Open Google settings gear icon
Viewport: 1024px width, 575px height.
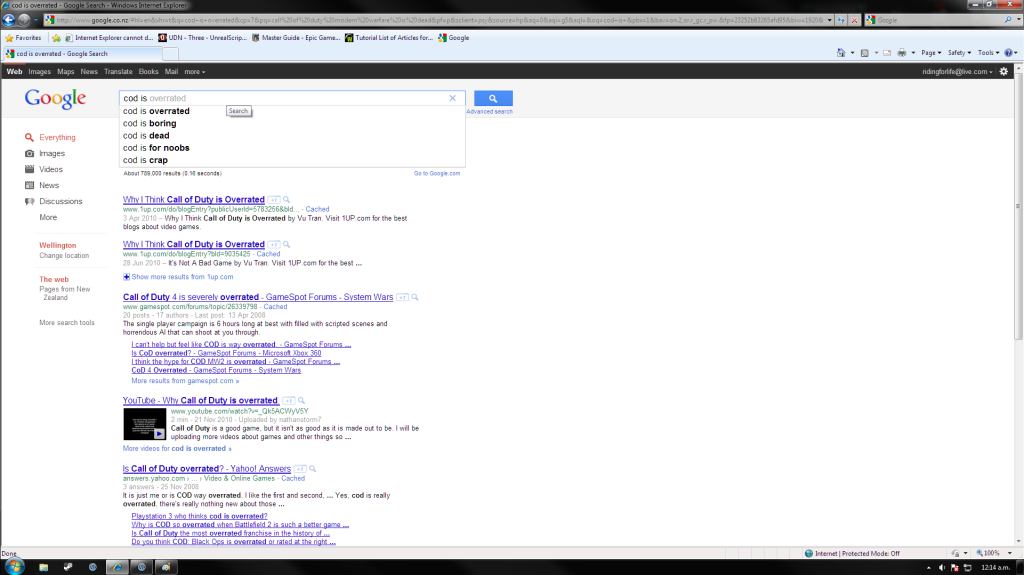coord(1004,71)
